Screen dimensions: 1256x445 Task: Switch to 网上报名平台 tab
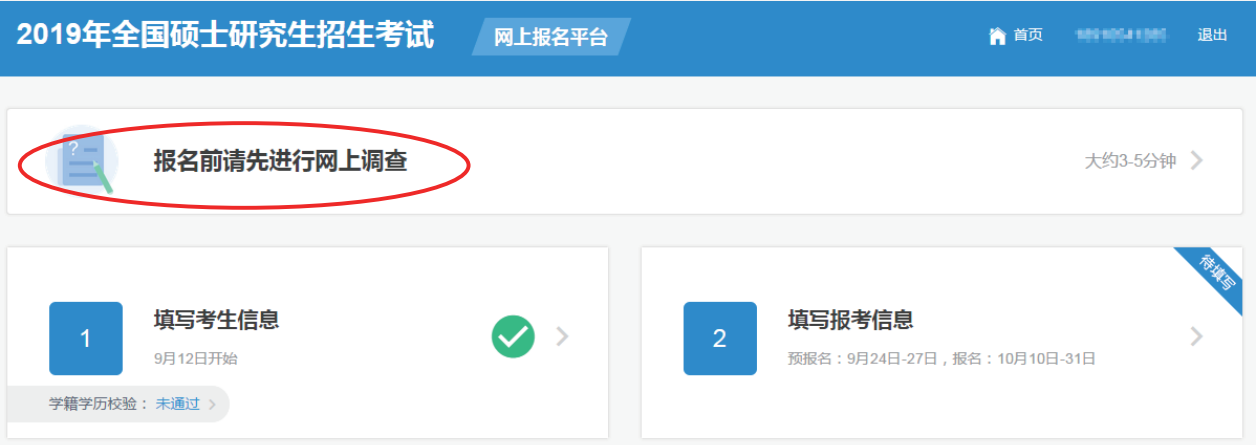(551, 37)
